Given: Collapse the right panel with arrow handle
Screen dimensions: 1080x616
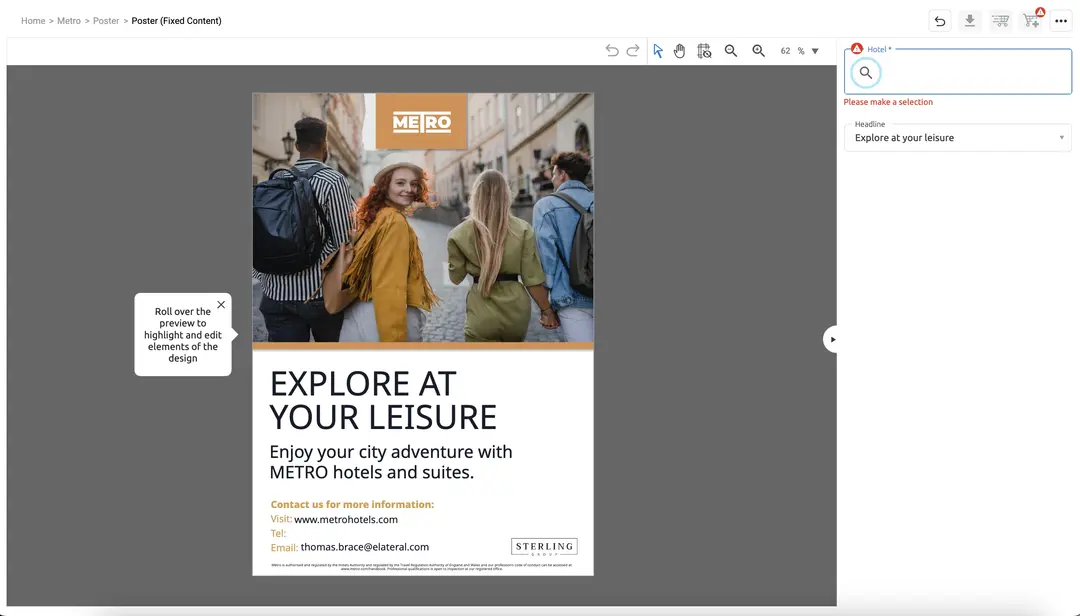Looking at the screenshot, I should pyautogui.click(x=832, y=339).
